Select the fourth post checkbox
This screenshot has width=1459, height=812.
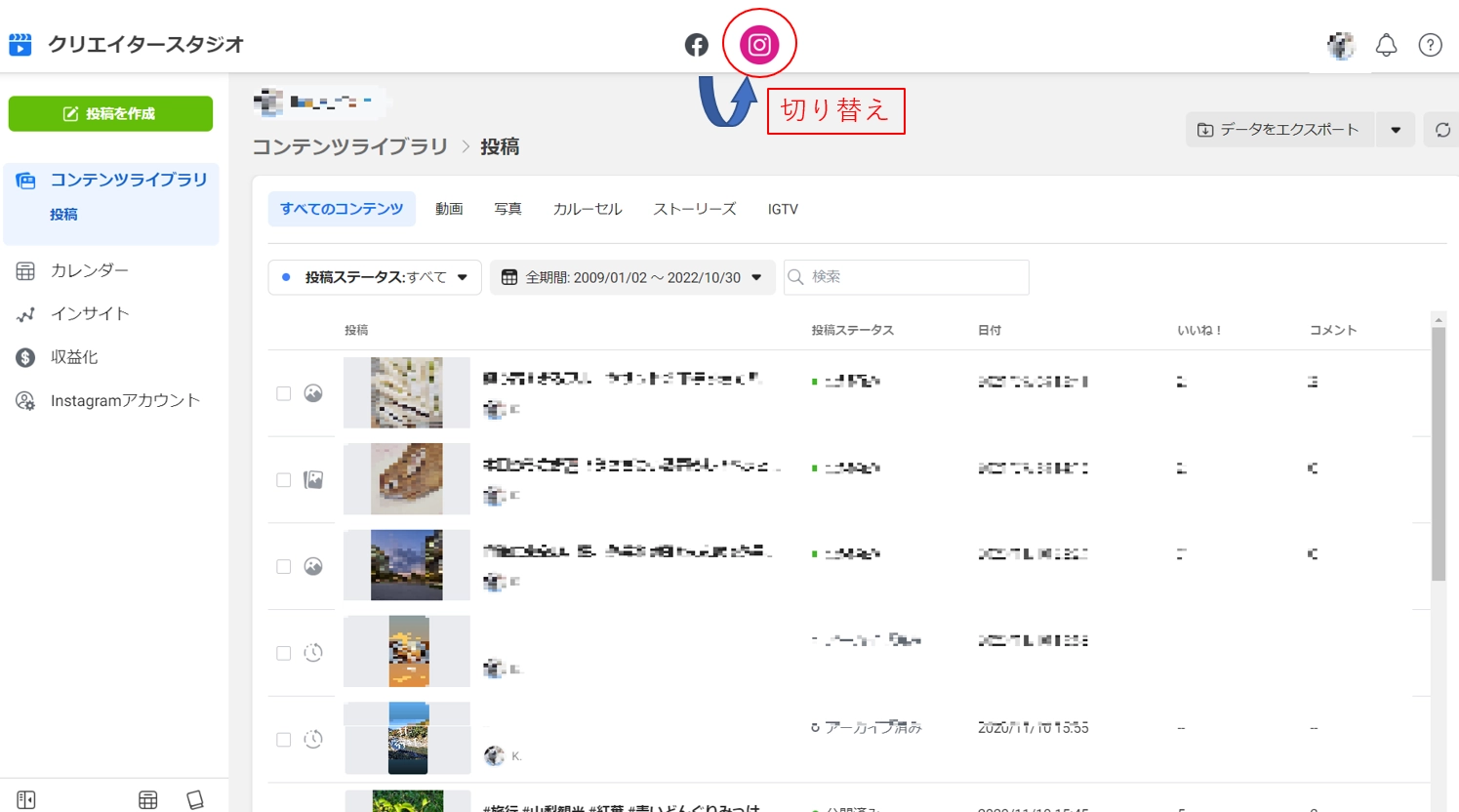coord(284,653)
